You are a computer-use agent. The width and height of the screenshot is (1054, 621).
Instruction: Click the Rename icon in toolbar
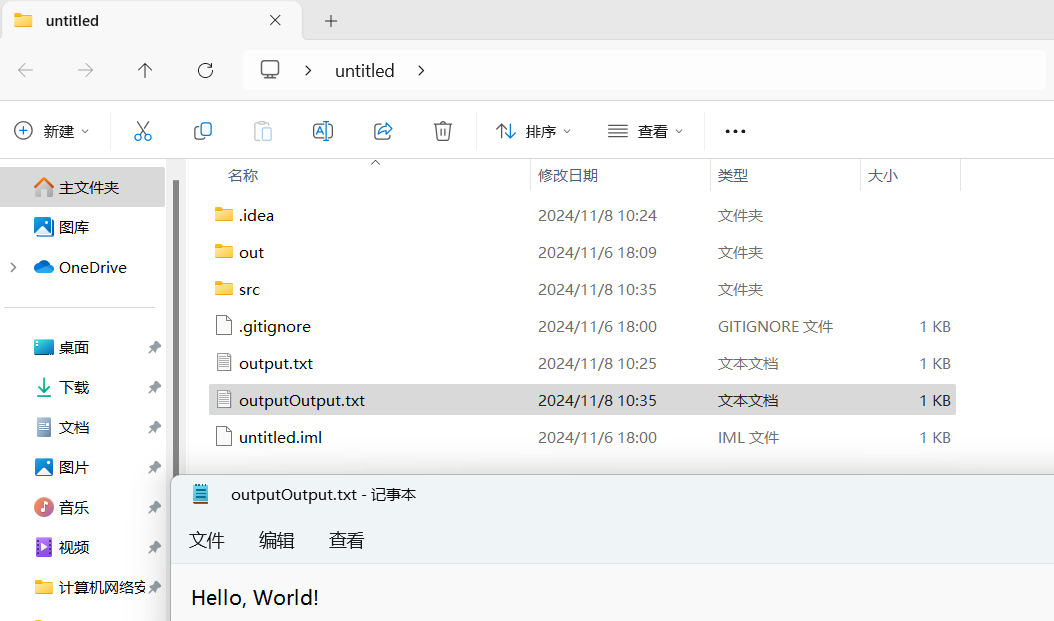click(x=323, y=131)
